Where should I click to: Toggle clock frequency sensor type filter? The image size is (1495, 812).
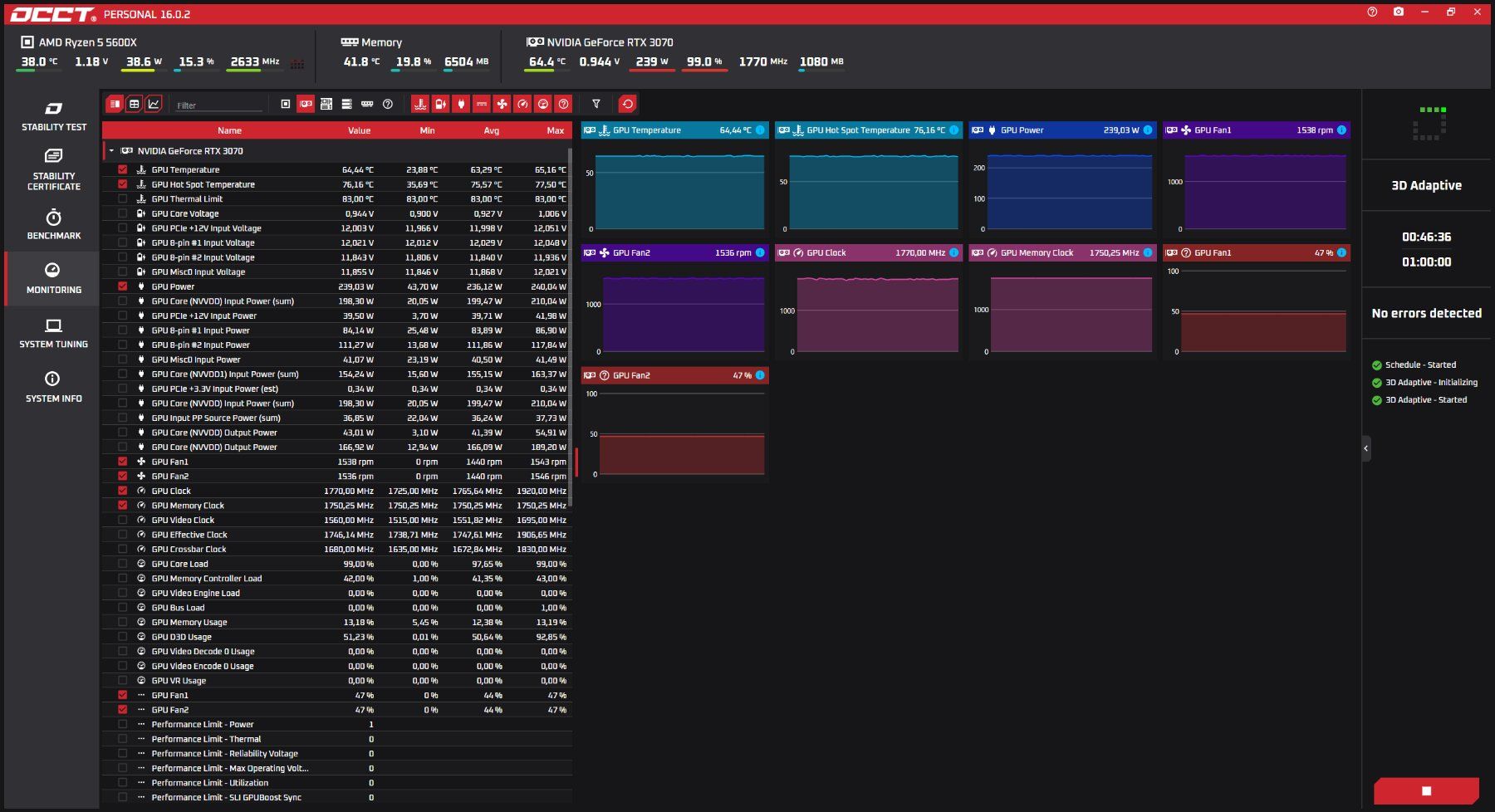point(522,104)
